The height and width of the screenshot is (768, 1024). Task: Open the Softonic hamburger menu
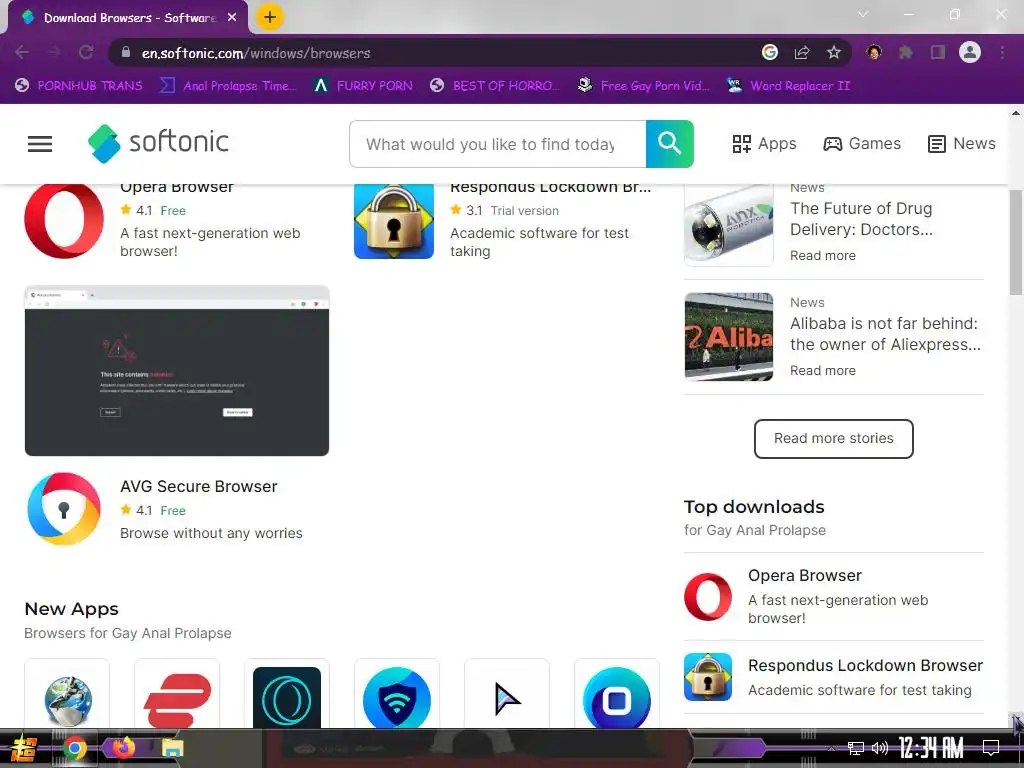click(x=40, y=144)
